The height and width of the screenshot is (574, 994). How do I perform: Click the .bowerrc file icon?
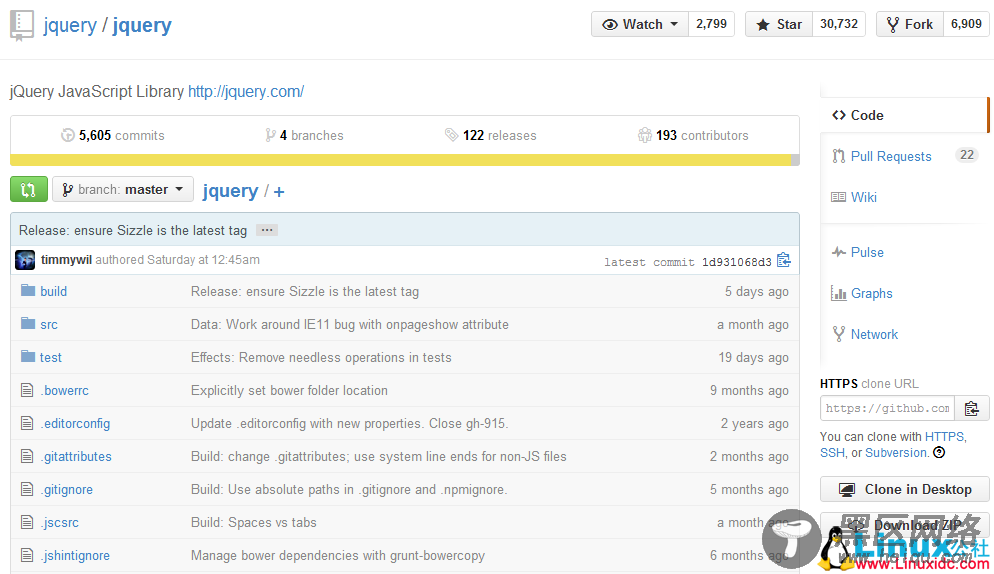[x=27, y=390]
